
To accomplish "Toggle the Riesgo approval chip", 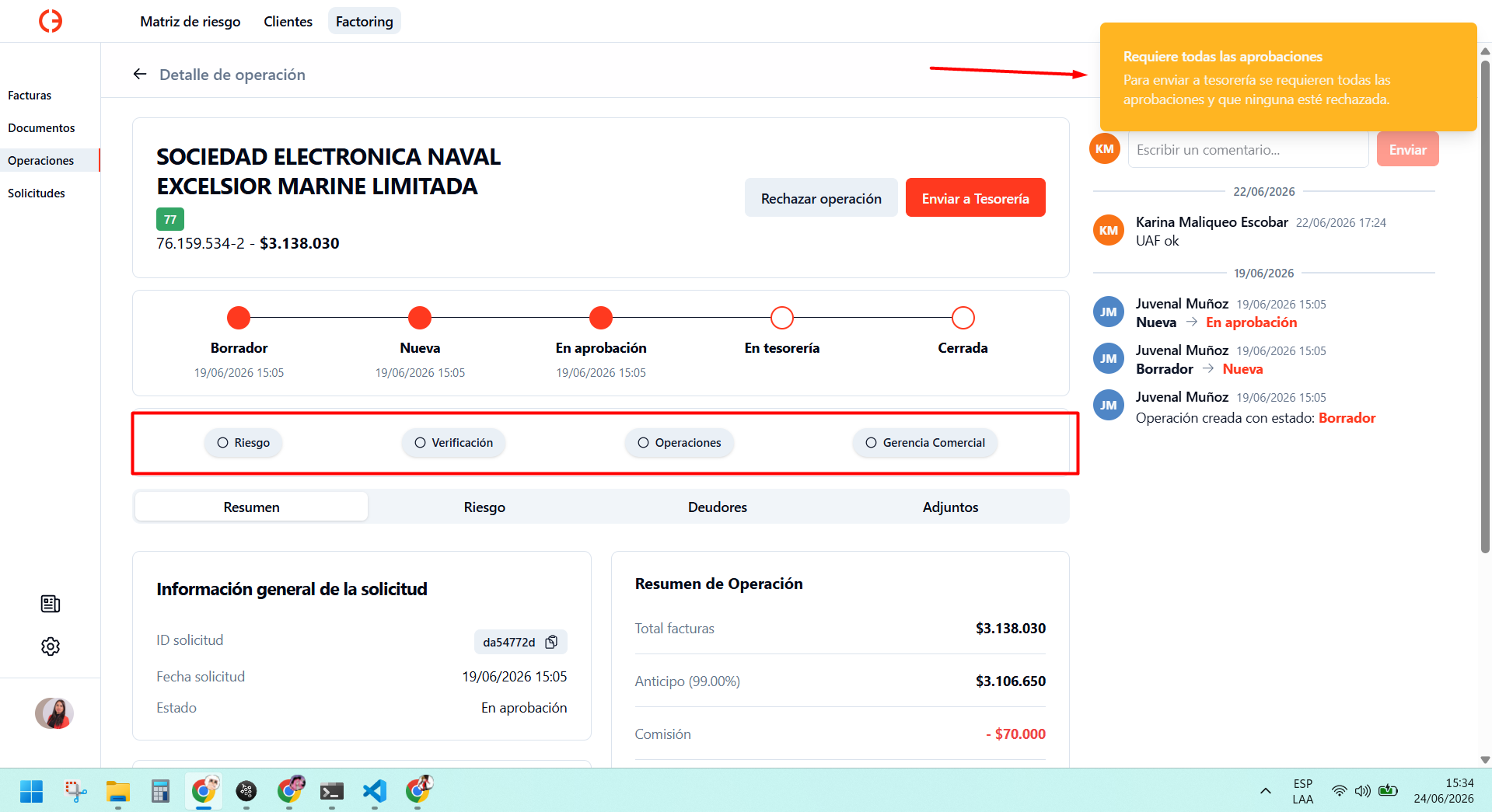I will click(243, 443).
